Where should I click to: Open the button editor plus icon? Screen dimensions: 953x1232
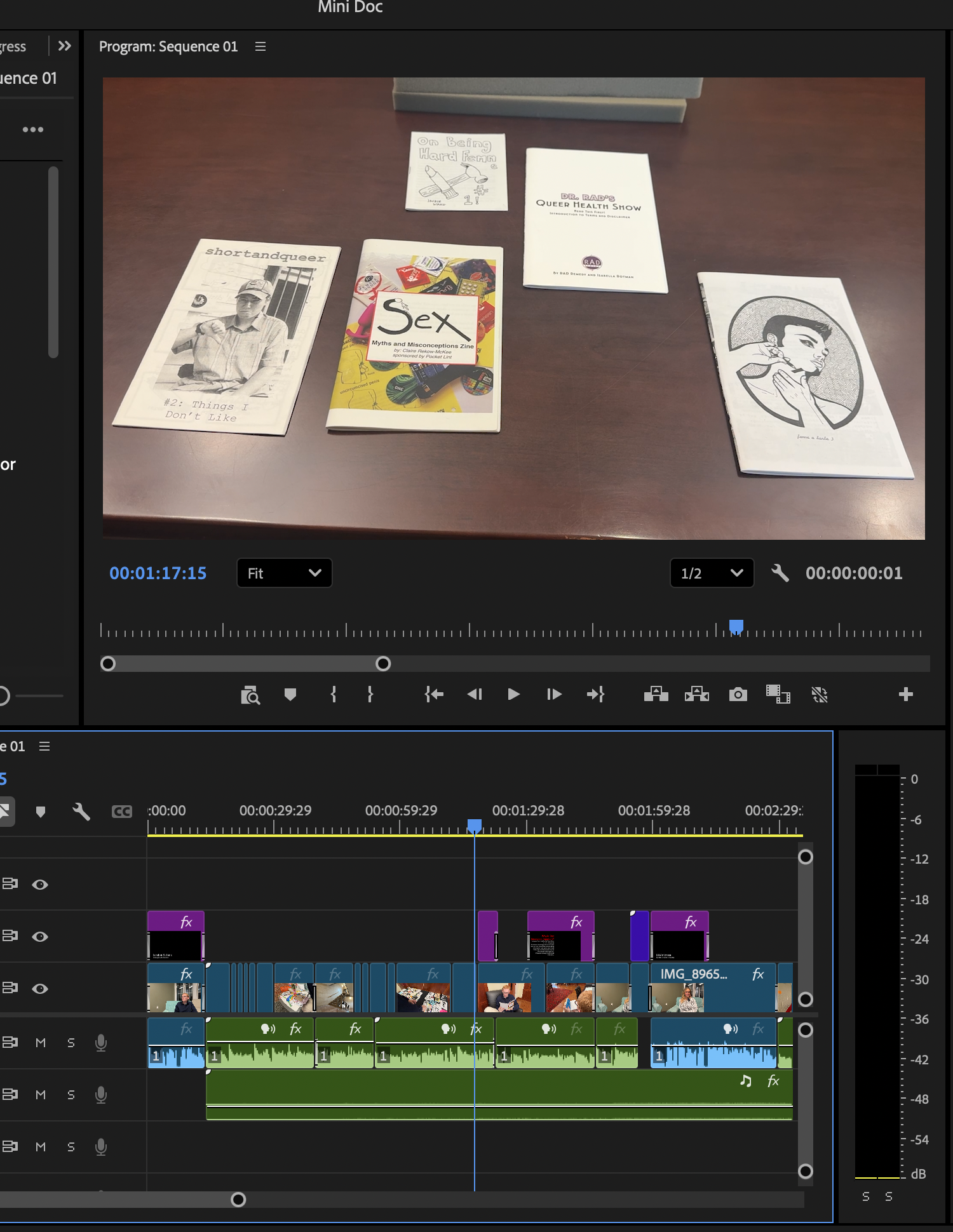906,695
